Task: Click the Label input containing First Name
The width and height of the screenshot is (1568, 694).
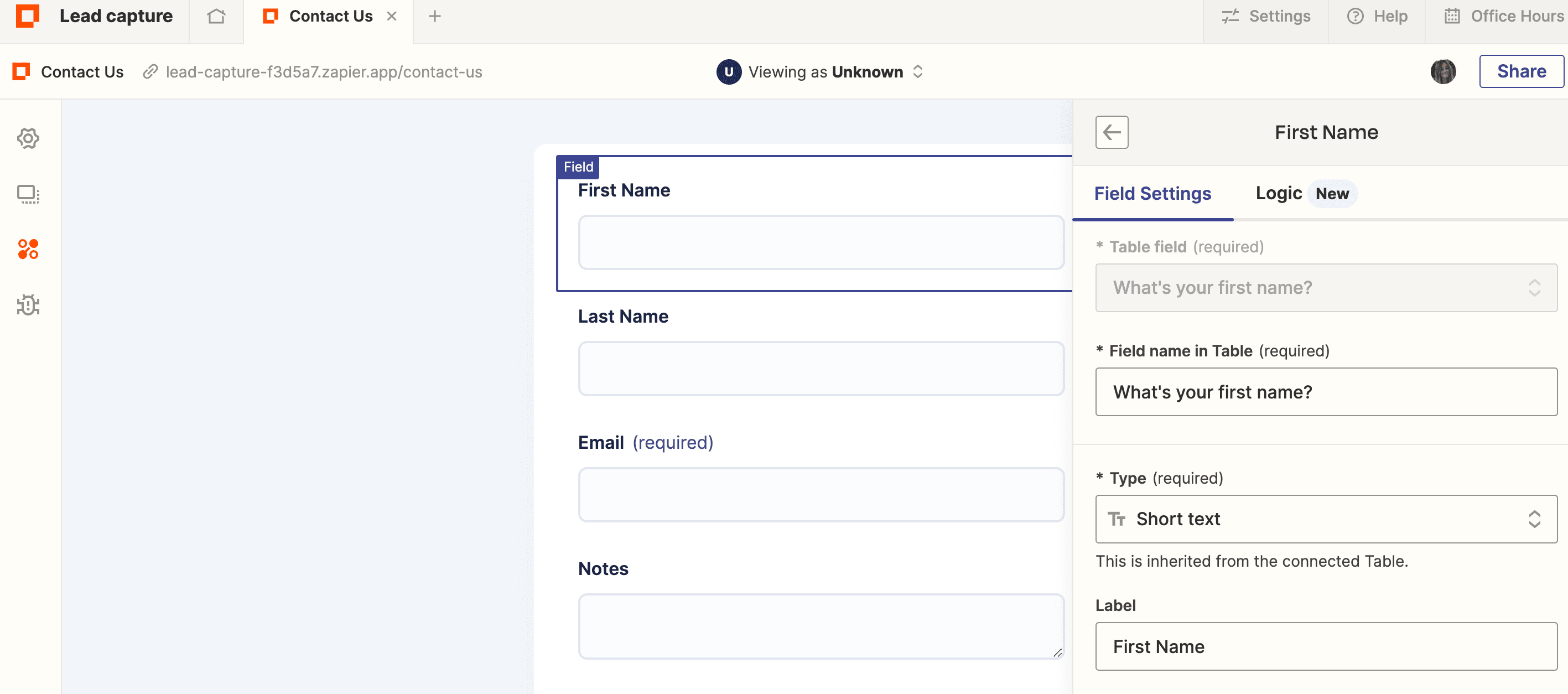Action: (x=1326, y=646)
